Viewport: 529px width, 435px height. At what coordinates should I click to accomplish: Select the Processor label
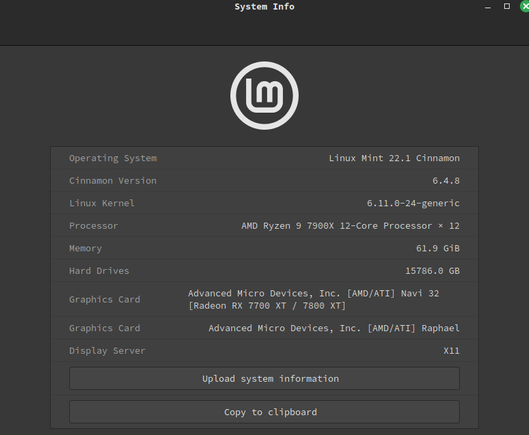[x=93, y=226]
